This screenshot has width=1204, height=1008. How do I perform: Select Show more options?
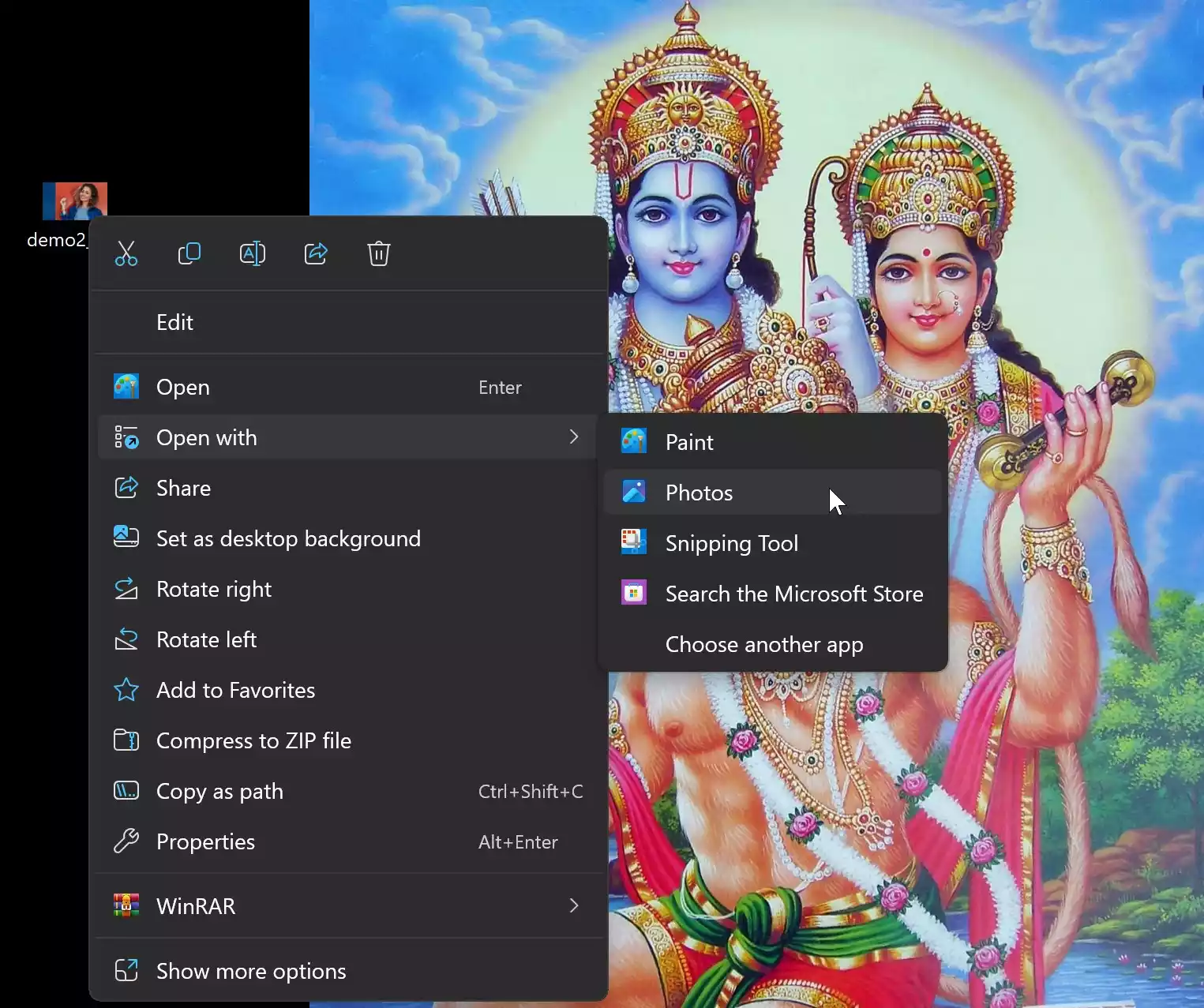pos(348,970)
